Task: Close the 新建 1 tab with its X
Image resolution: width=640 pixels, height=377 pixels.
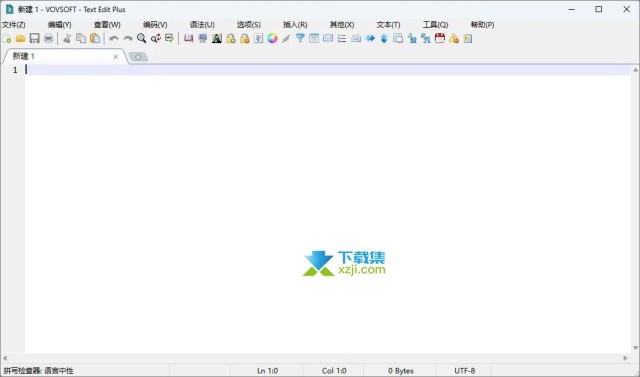Action: (116, 57)
